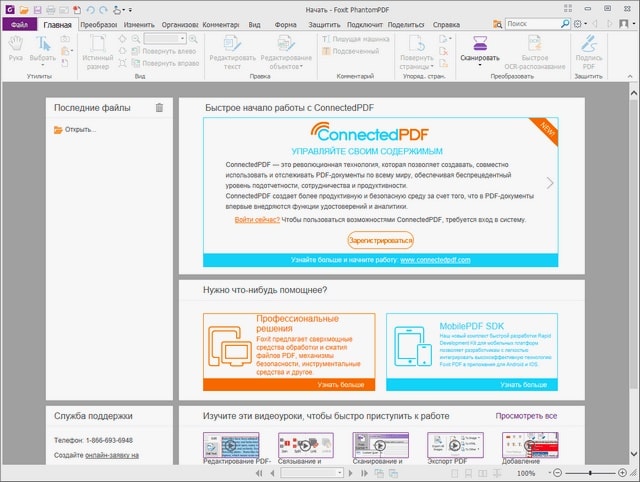Click the user account avatar icon

pos(624,24)
